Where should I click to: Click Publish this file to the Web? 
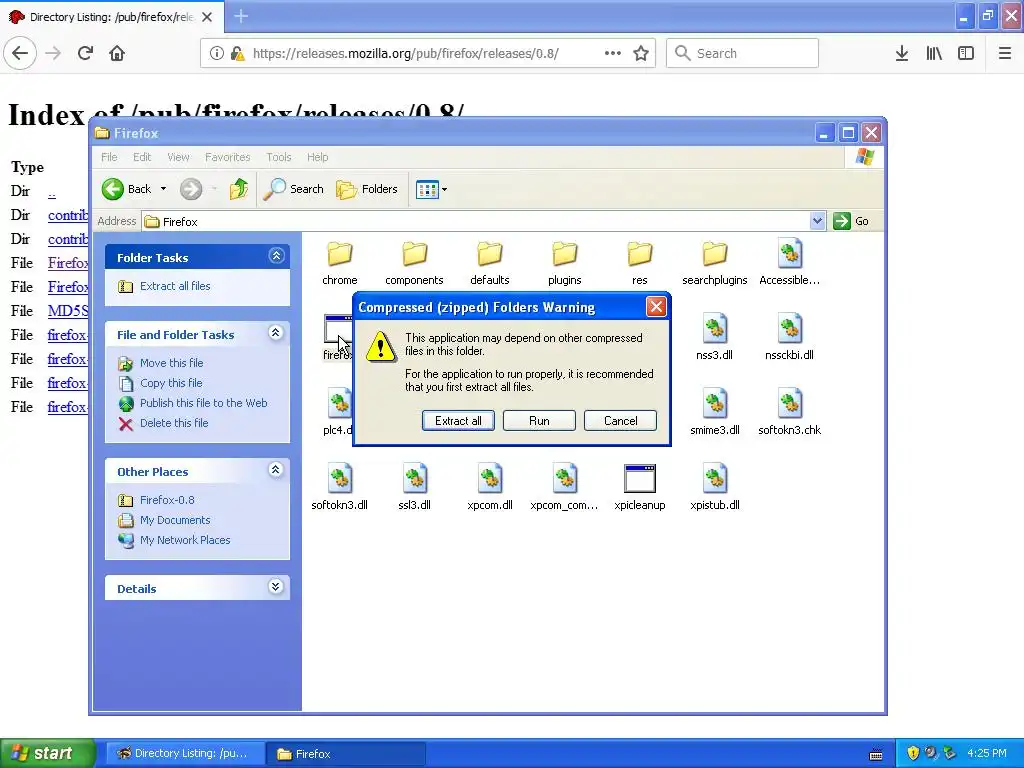click(204, 403)
